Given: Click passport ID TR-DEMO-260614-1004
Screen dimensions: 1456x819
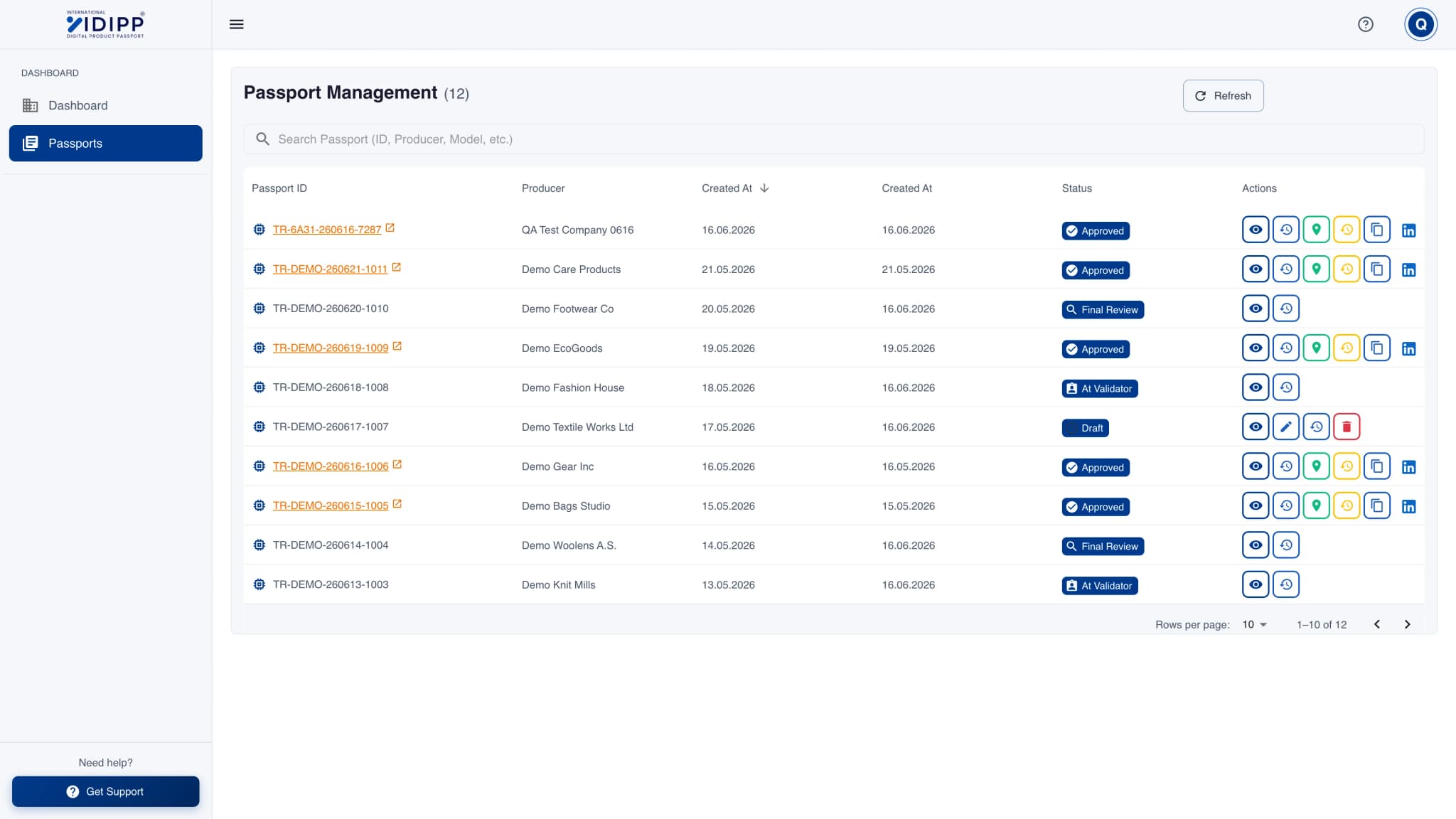Looking at the screenshot, I should [x=331, y=545].
